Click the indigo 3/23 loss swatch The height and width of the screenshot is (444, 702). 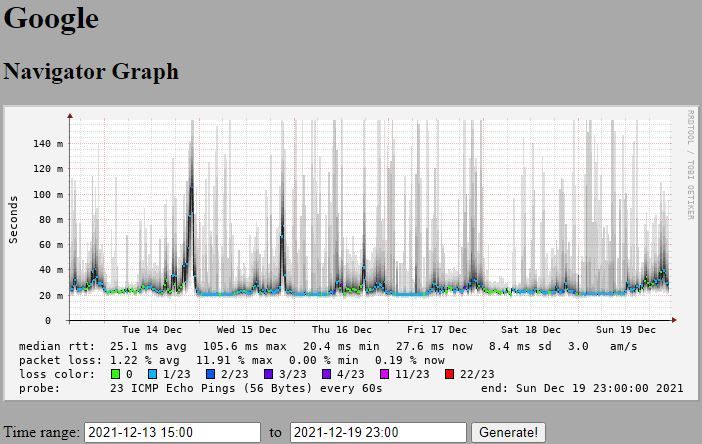[x=268, y=374]
